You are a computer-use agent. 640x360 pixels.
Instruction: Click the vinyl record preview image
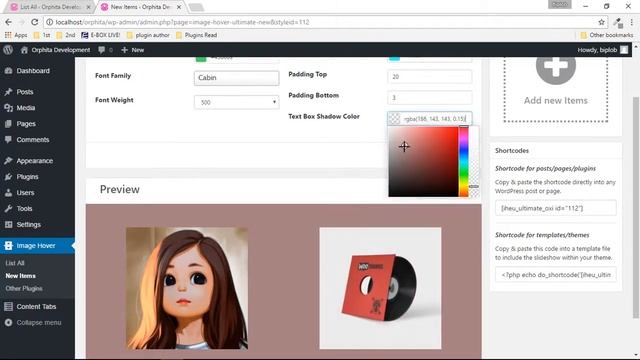380,288
